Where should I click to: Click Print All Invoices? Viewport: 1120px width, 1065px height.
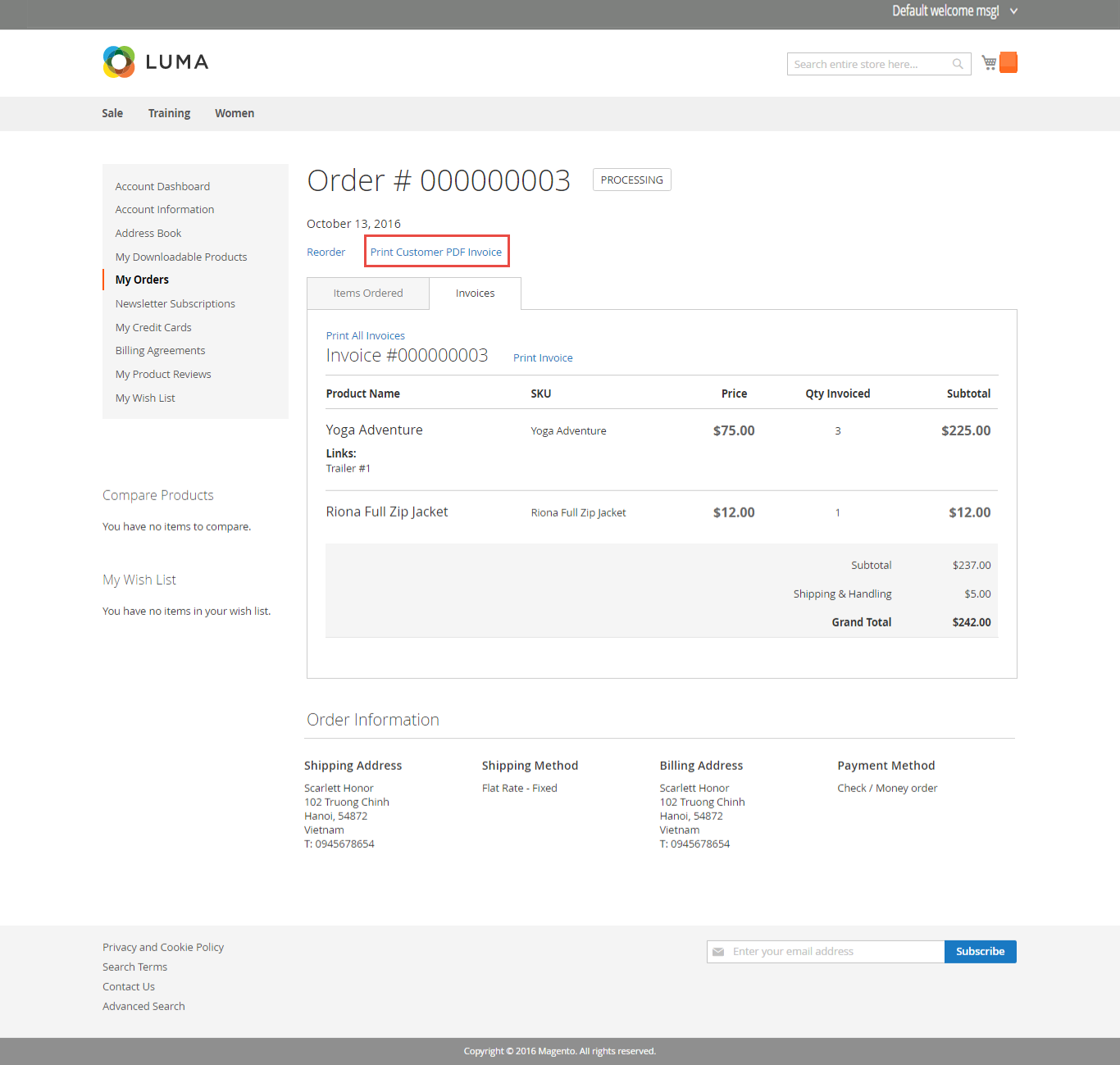[365, 335]
